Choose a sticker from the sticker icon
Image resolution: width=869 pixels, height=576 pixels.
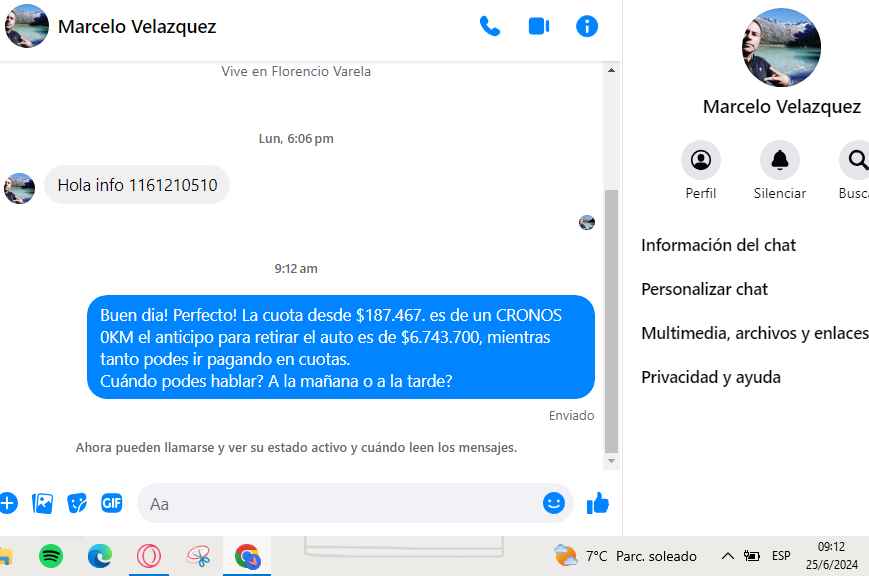point(77,503)
